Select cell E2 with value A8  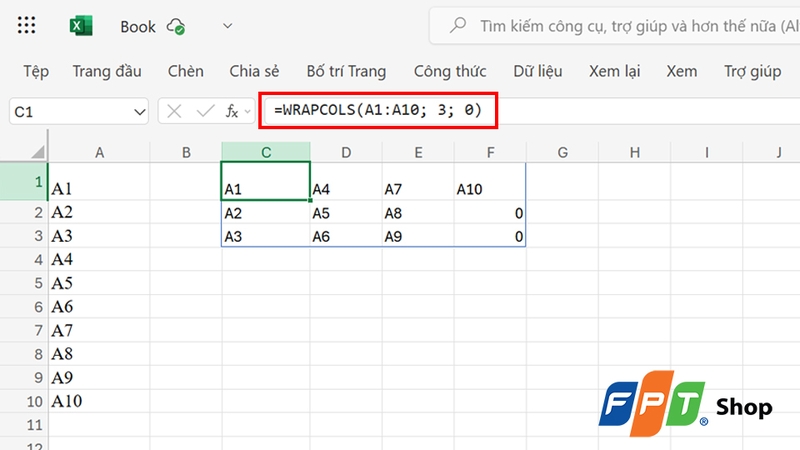click(x=418, y=213)
